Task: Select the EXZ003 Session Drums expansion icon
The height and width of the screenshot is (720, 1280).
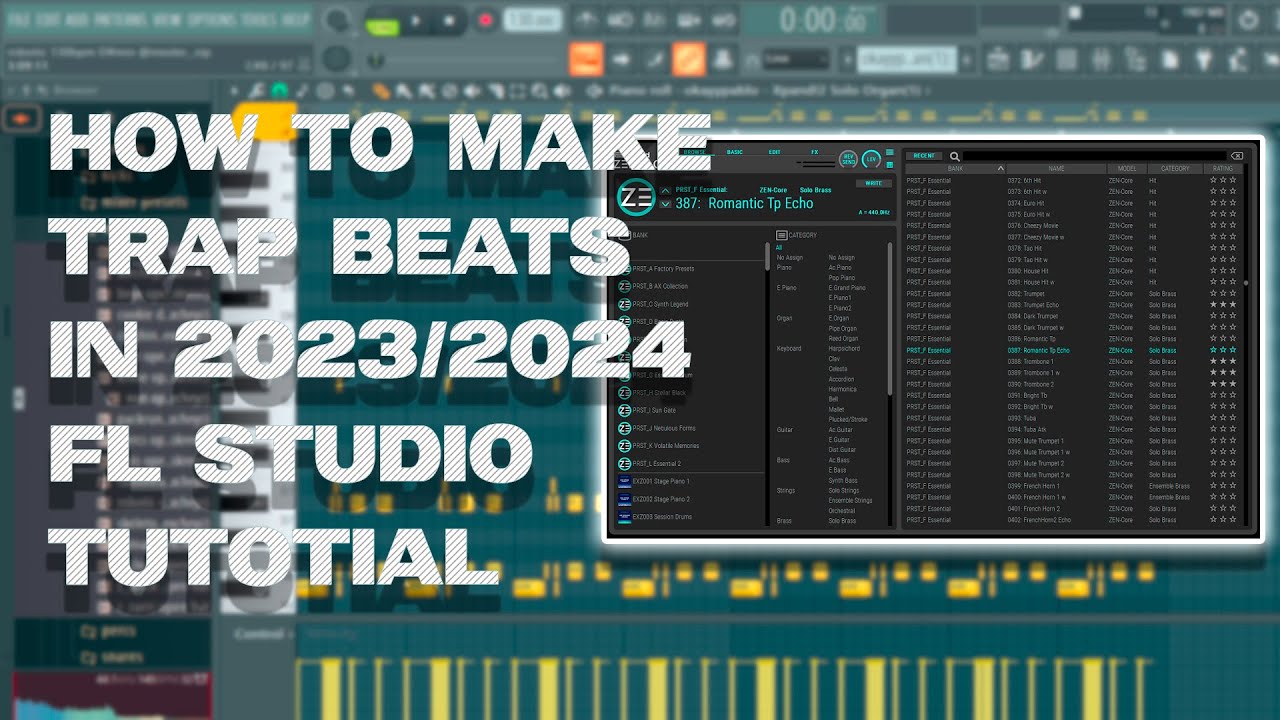Action: (x=624, y=517)
